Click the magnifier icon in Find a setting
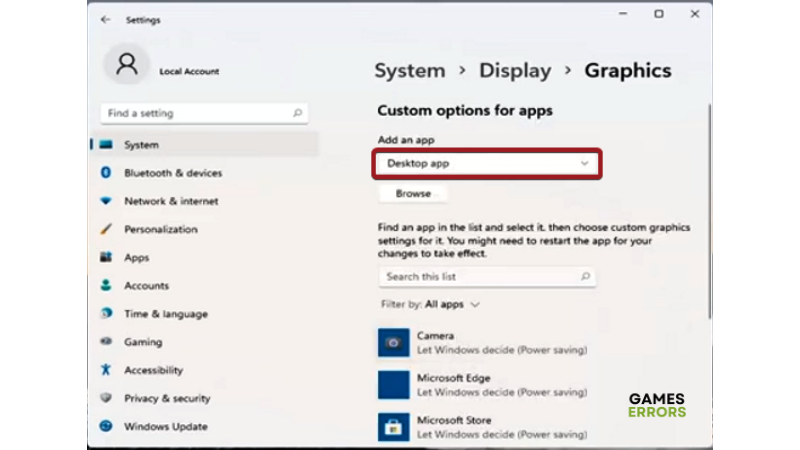This screenshot has height=450, width=800. (297, 113)
